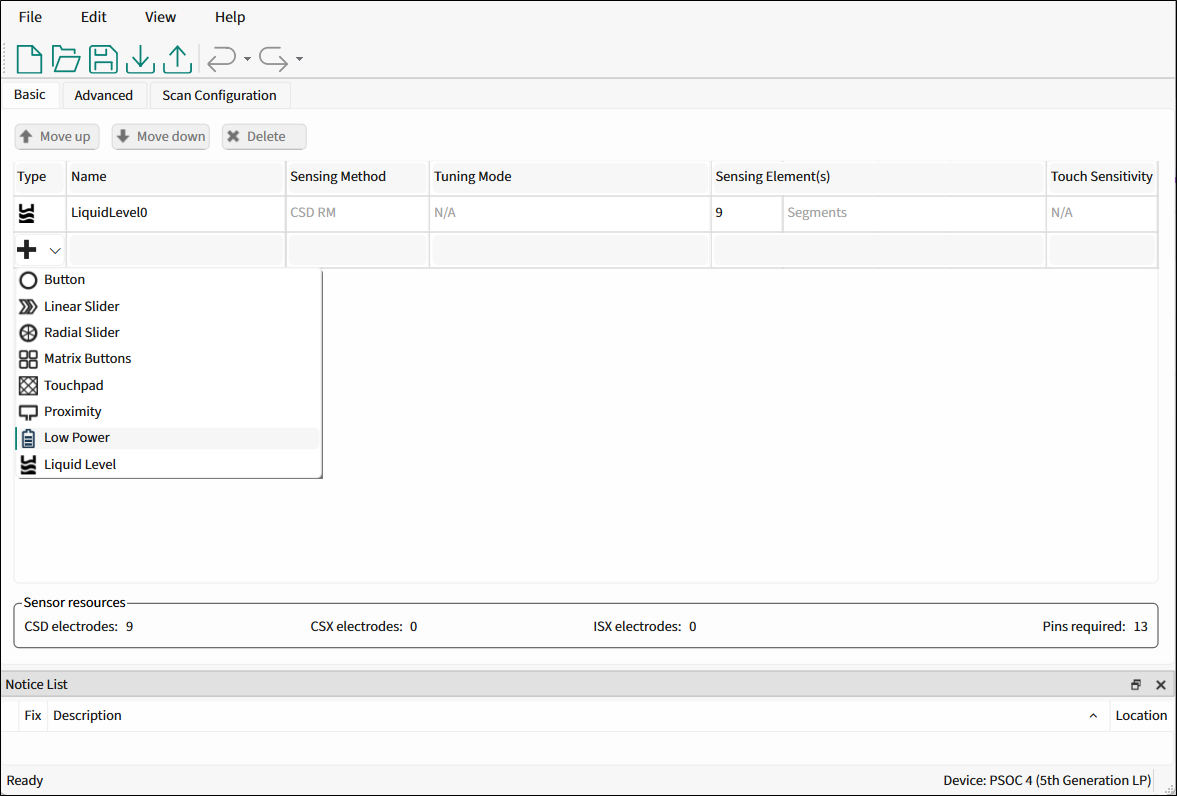Choose Liquid Level from widget list
Screen dimensions: 1177x796
click(80, 464)
